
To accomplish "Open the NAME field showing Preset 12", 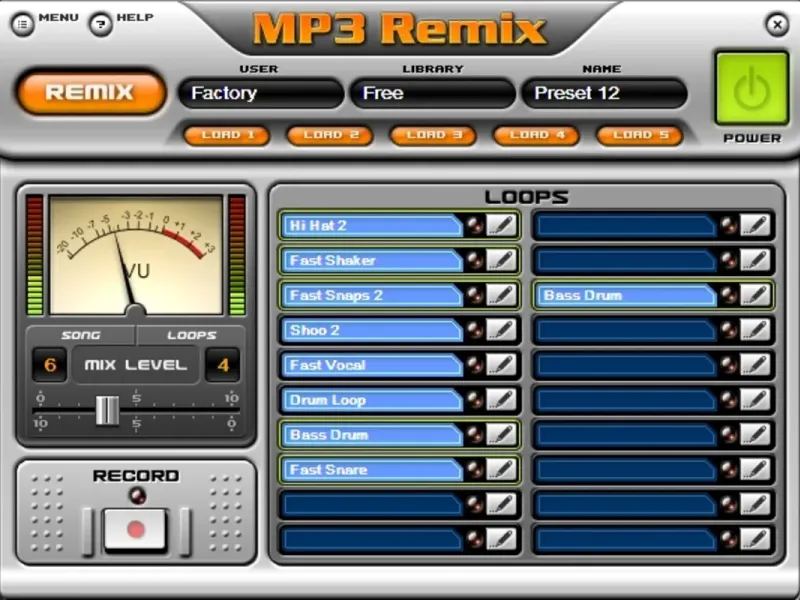I will 604,93.
